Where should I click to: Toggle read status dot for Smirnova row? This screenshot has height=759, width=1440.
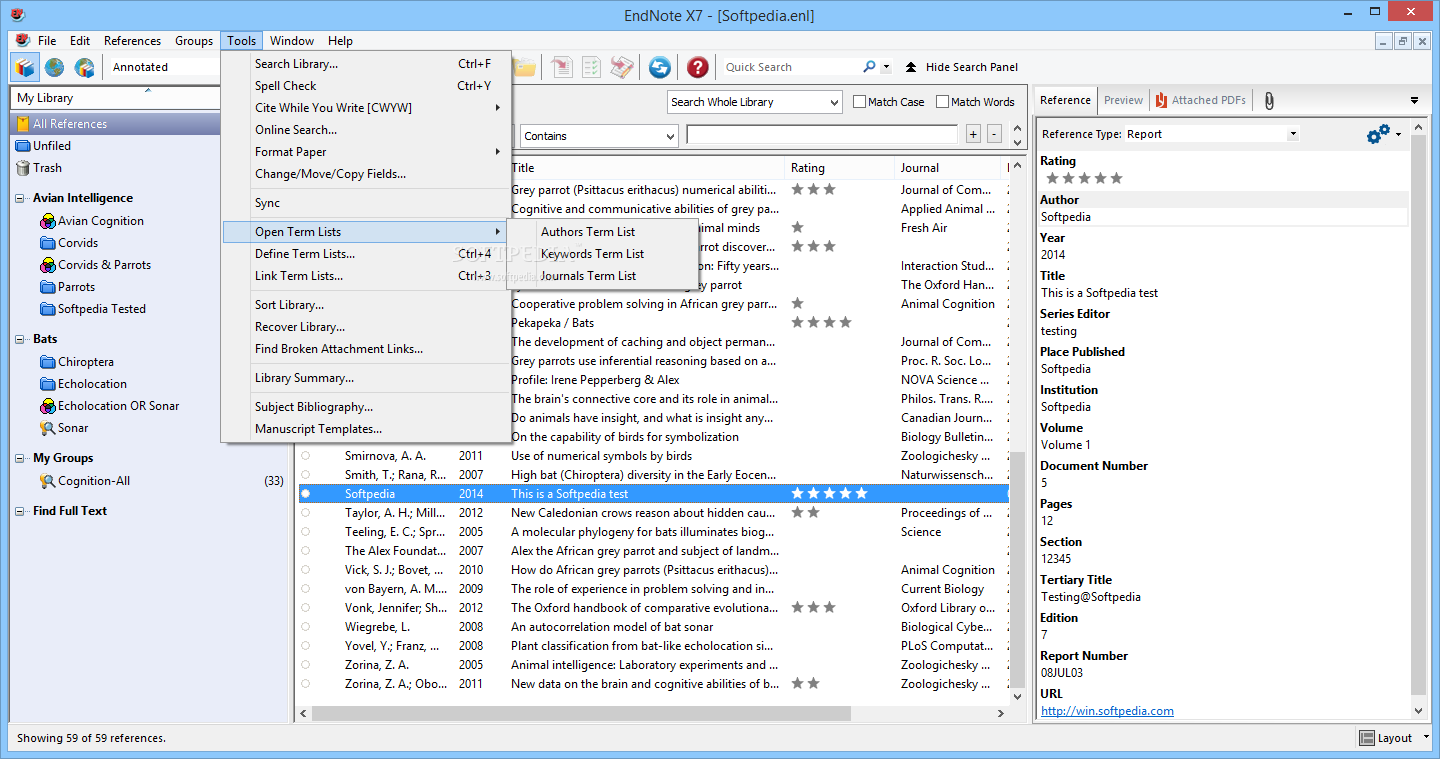(x=306, y=456)
